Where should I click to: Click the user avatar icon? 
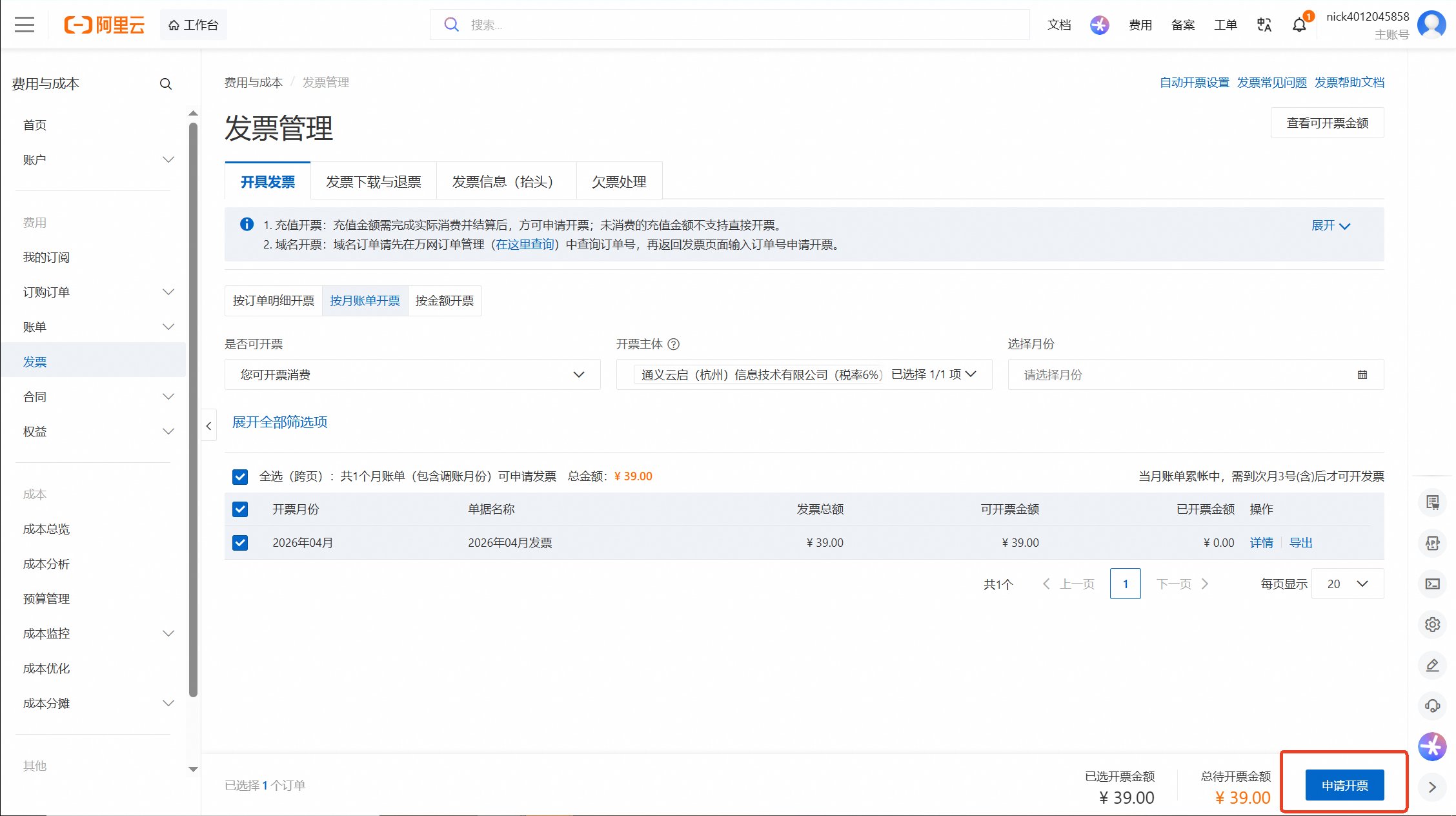(x=1431, y=25)
